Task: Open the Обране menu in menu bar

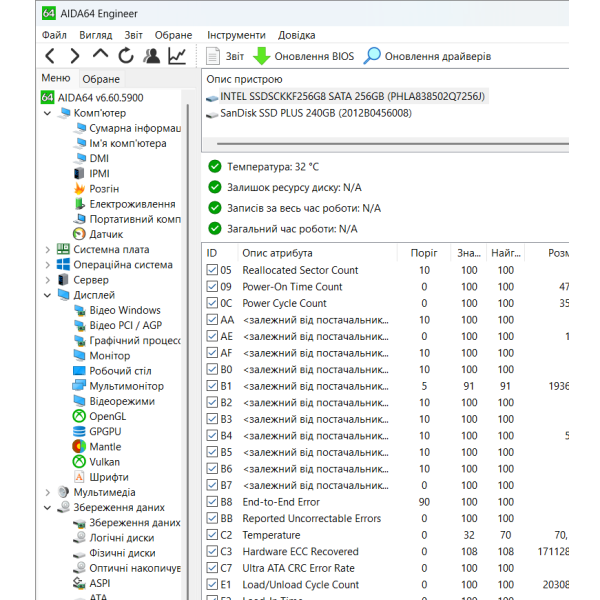Action: pos(173,35)
